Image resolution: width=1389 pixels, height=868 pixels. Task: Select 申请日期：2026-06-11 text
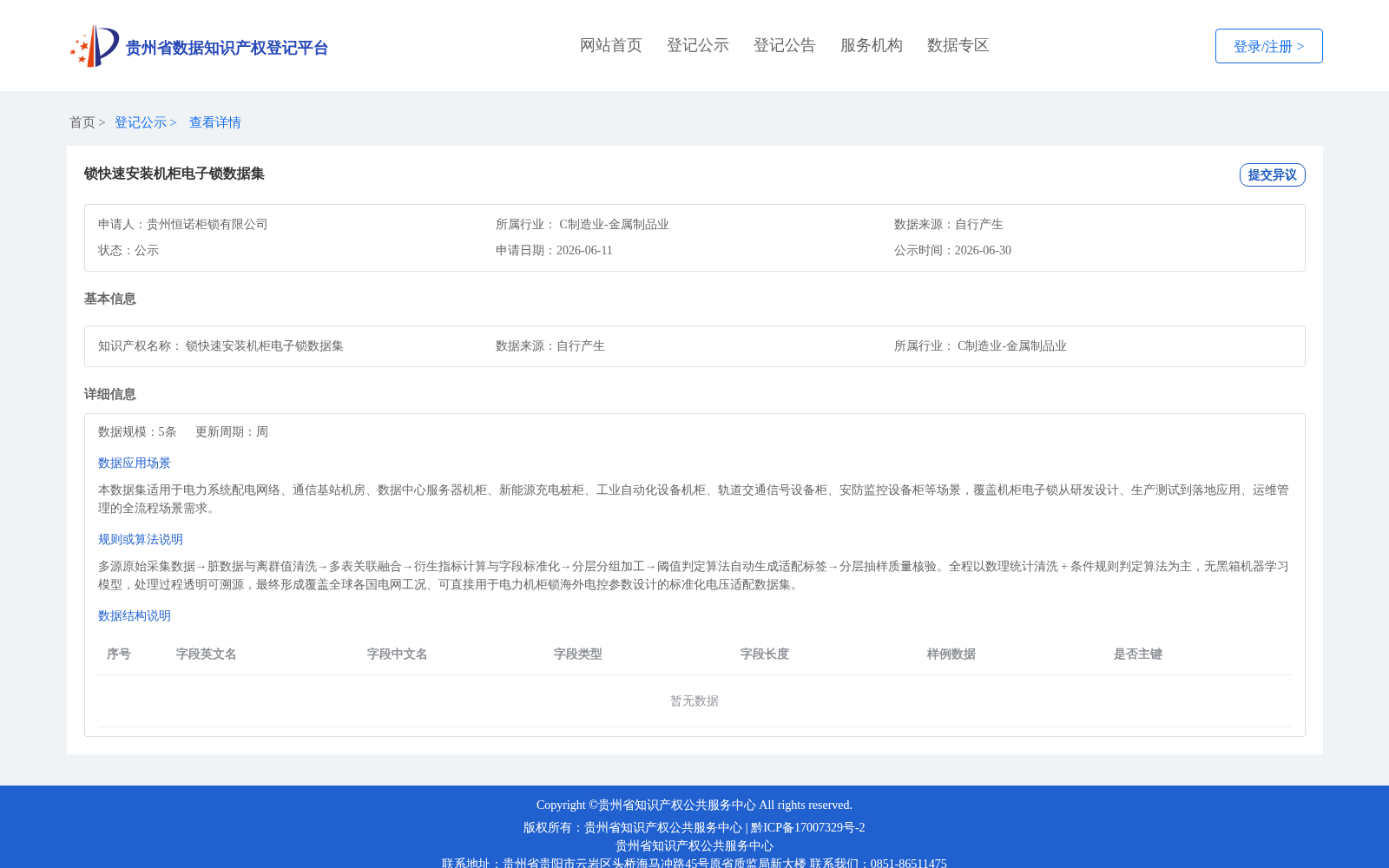pyautogui.click(x=554, y=250)
